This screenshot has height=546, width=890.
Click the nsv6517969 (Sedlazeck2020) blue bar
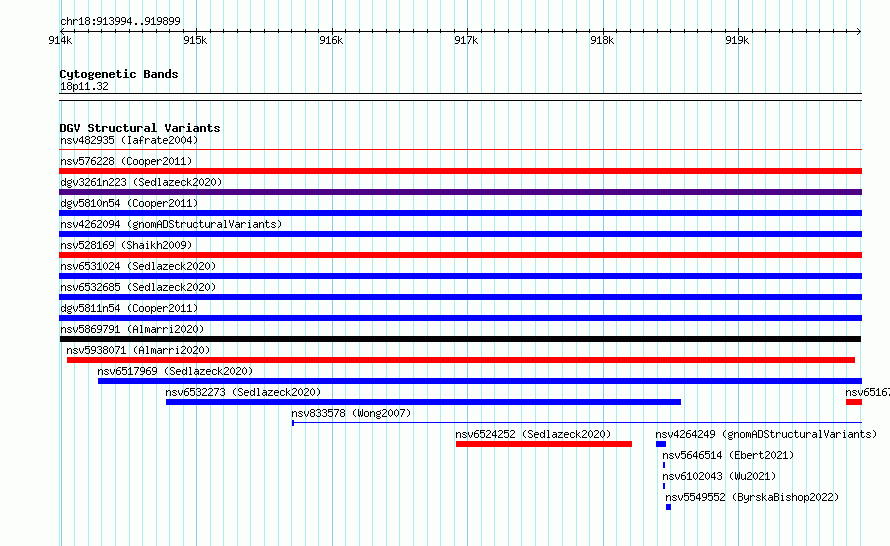[x=480, y=381]
